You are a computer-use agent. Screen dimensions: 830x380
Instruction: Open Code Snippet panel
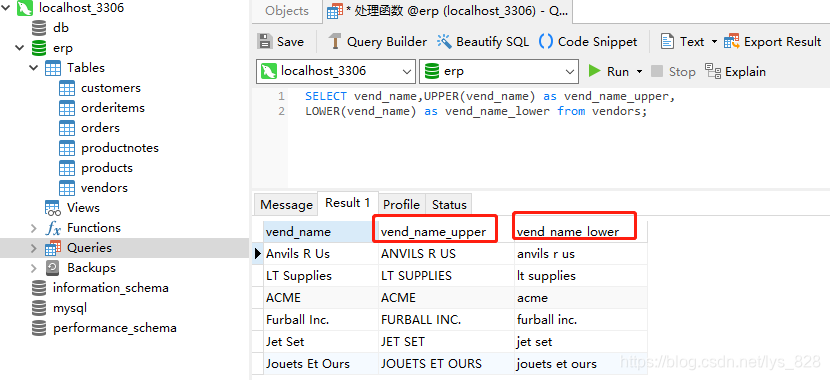pos(588,42)
